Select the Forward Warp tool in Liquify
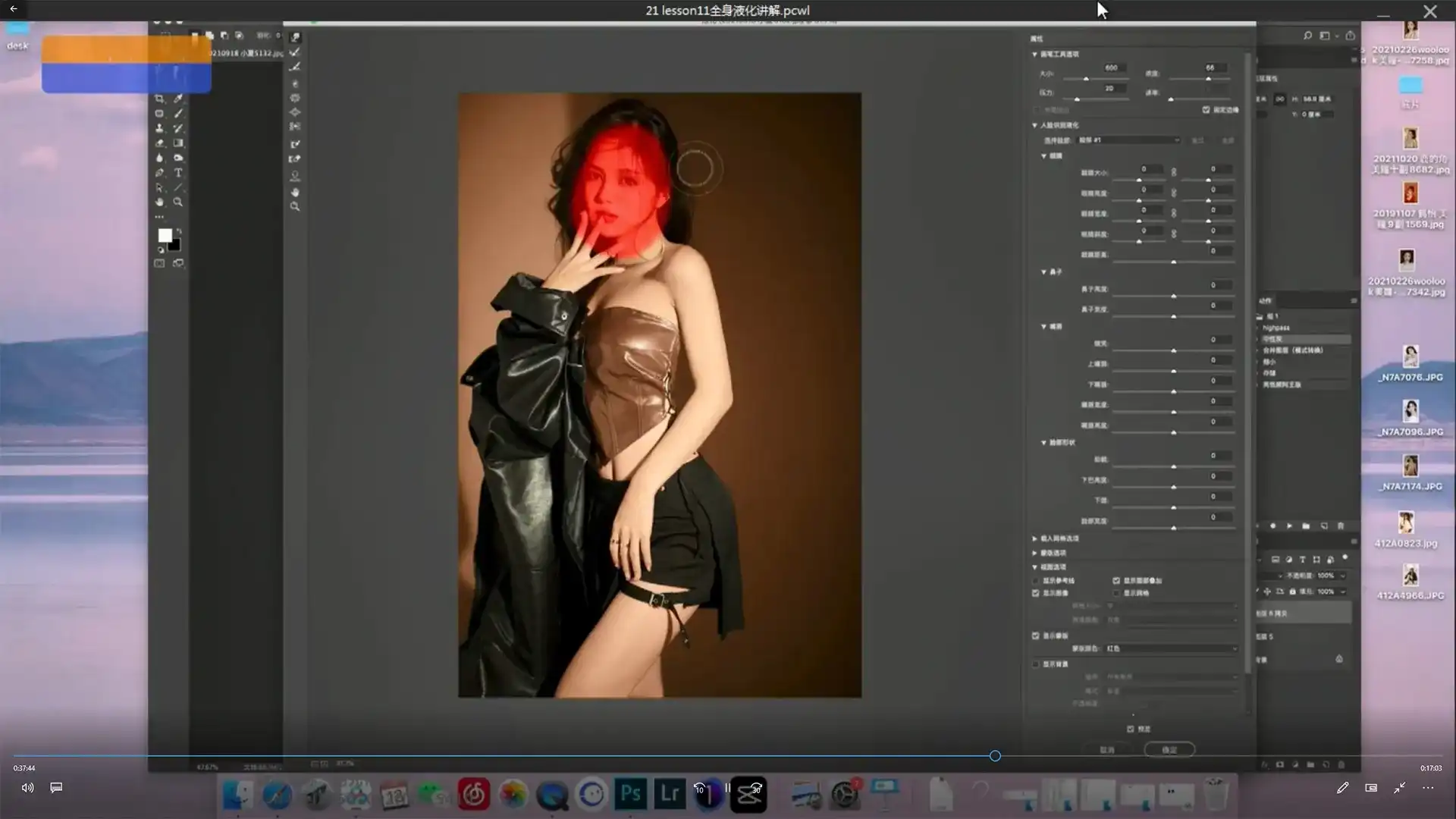 click(x=295, y=37)
